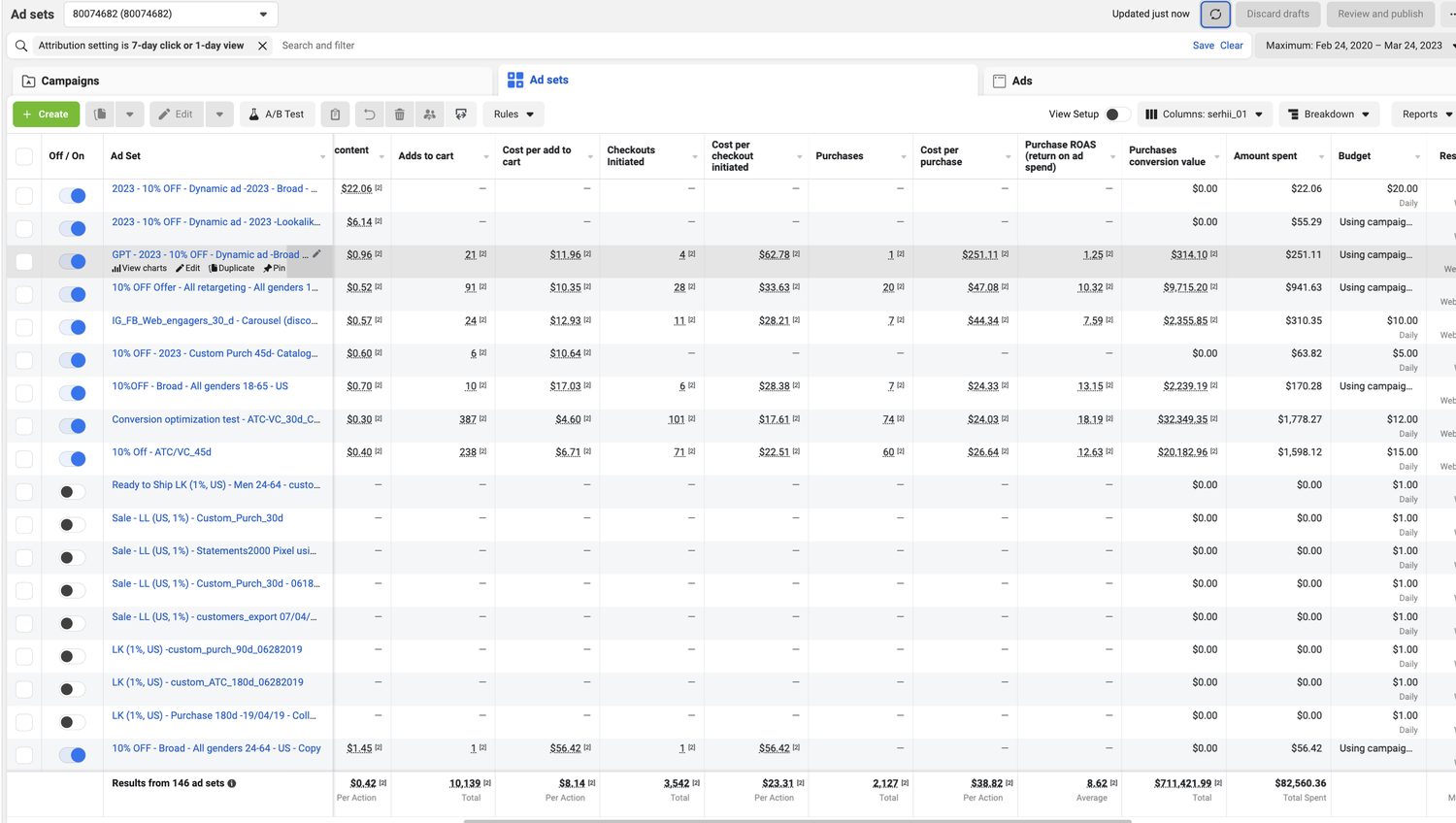The width and height of the screenshot is (1456, 823).
Task: Click the undo arrow icon
Action: 369,115
